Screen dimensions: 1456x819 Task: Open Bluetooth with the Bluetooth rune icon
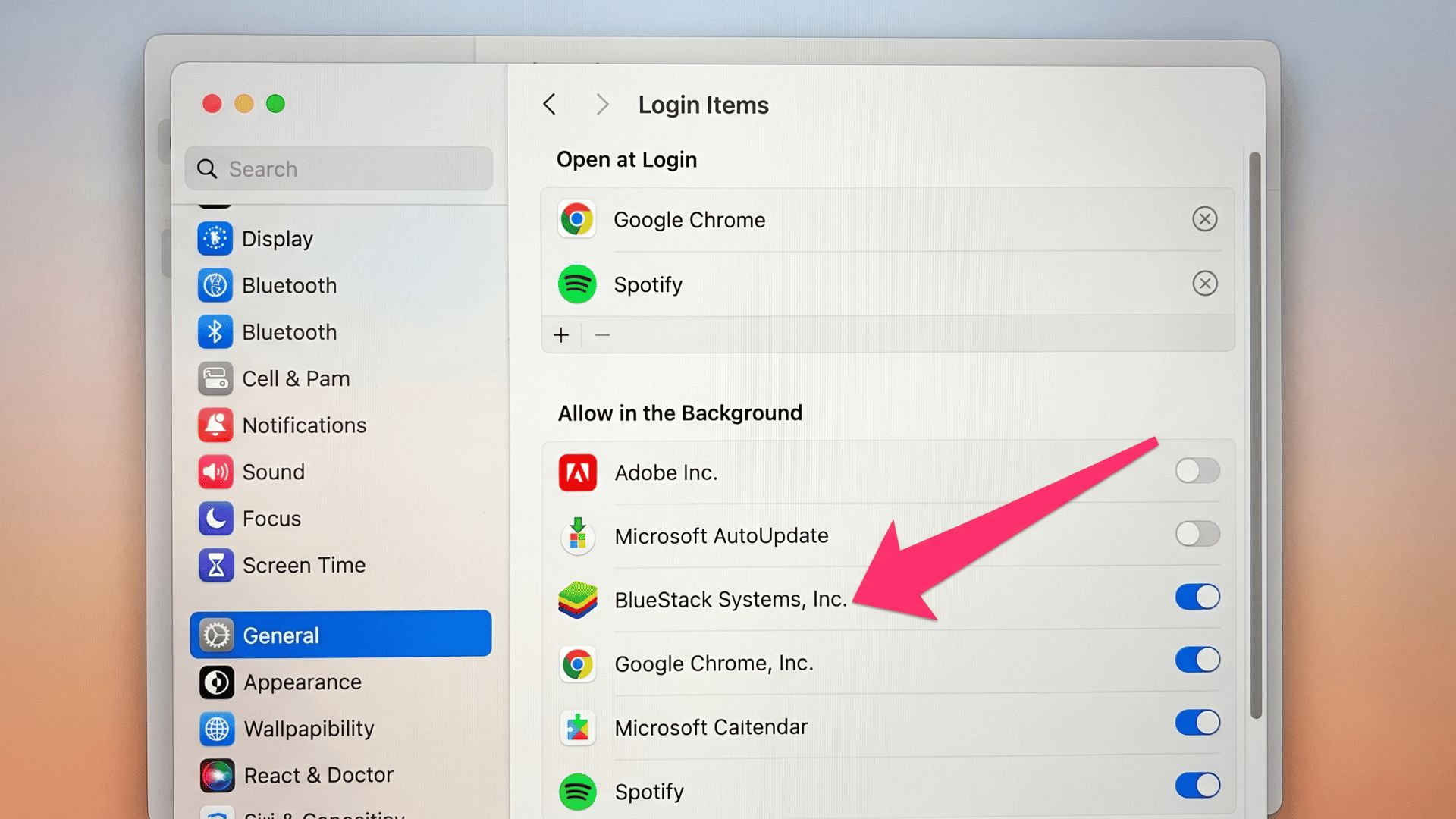(215, 332)
